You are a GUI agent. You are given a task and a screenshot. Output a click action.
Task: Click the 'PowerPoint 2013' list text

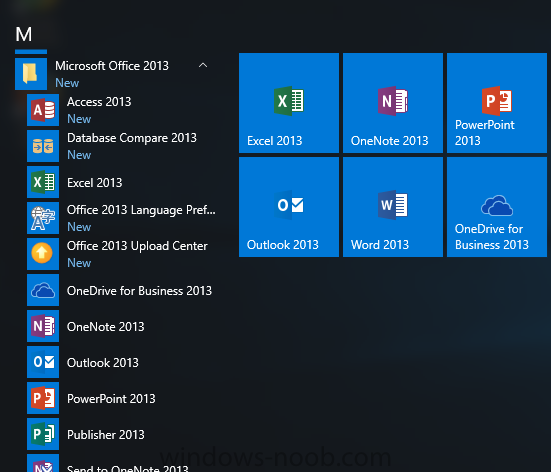click(111, 399)
